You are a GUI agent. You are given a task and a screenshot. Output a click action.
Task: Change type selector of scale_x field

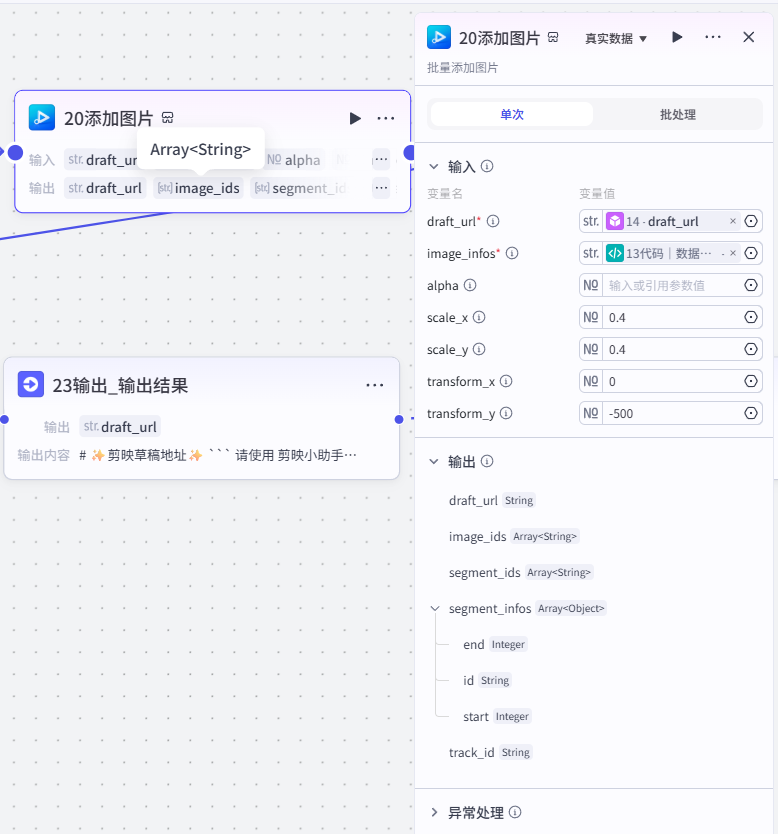coord(591,318)
